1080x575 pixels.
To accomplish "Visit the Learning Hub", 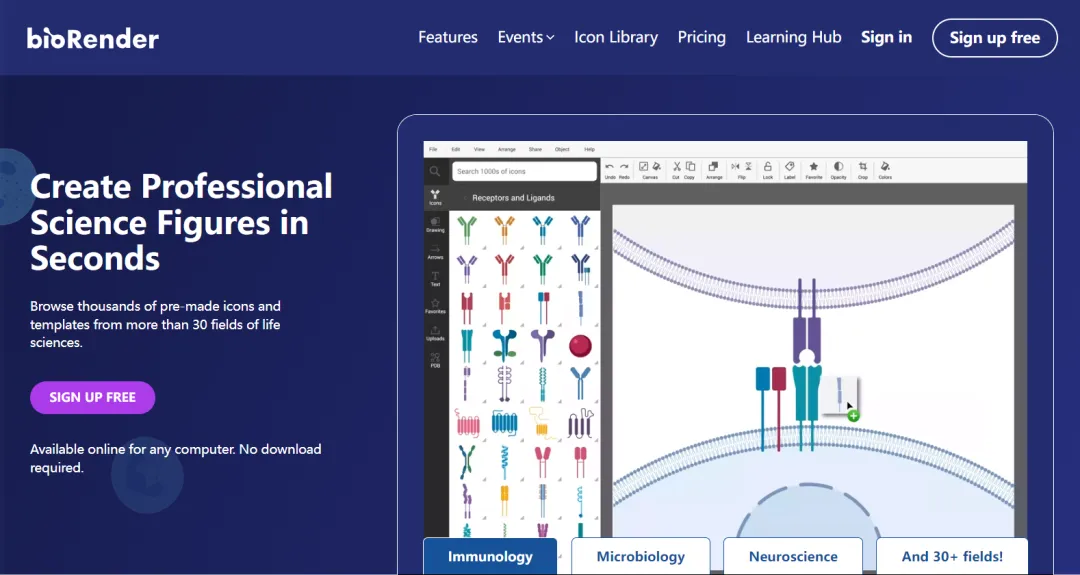I will pos(793,37).
